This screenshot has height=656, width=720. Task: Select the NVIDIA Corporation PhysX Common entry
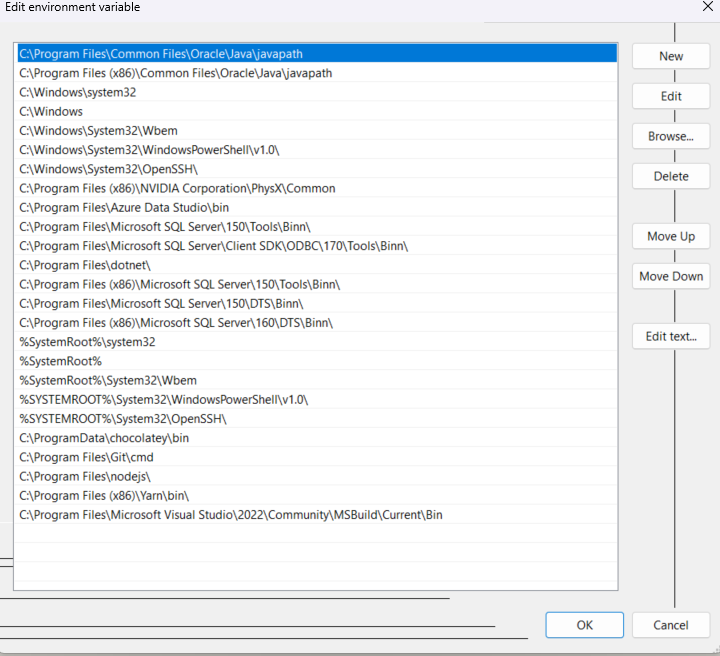(x=317, y=188)
